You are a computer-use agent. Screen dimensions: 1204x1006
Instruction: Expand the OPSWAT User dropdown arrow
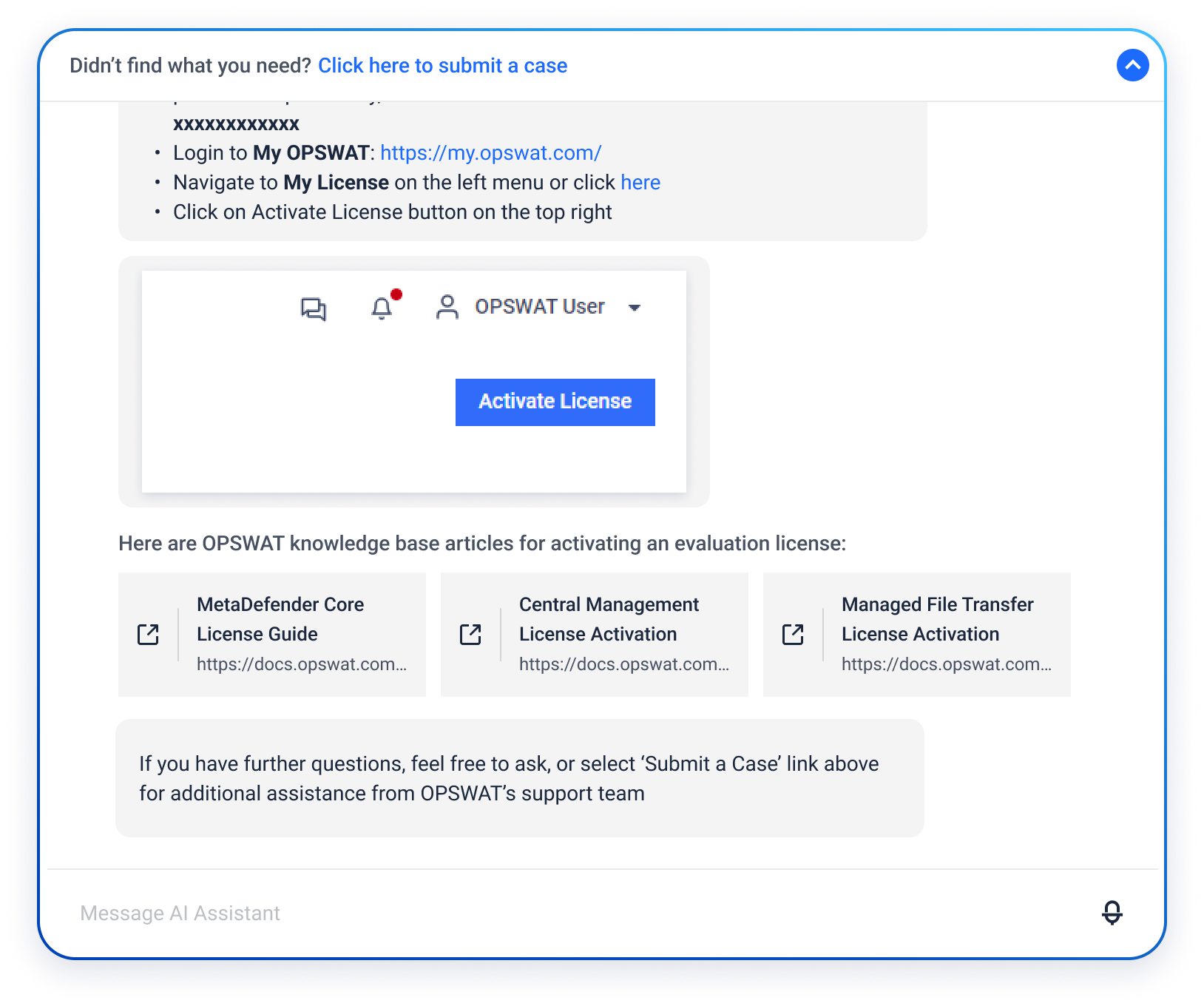634,308
